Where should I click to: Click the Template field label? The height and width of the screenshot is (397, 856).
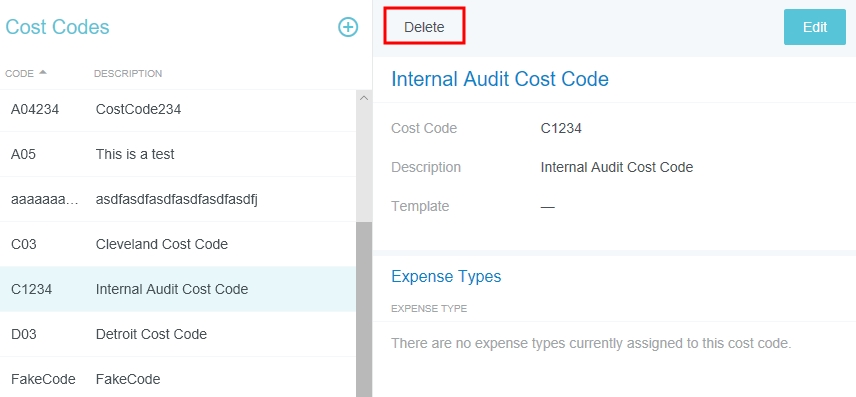pos(420,206)
